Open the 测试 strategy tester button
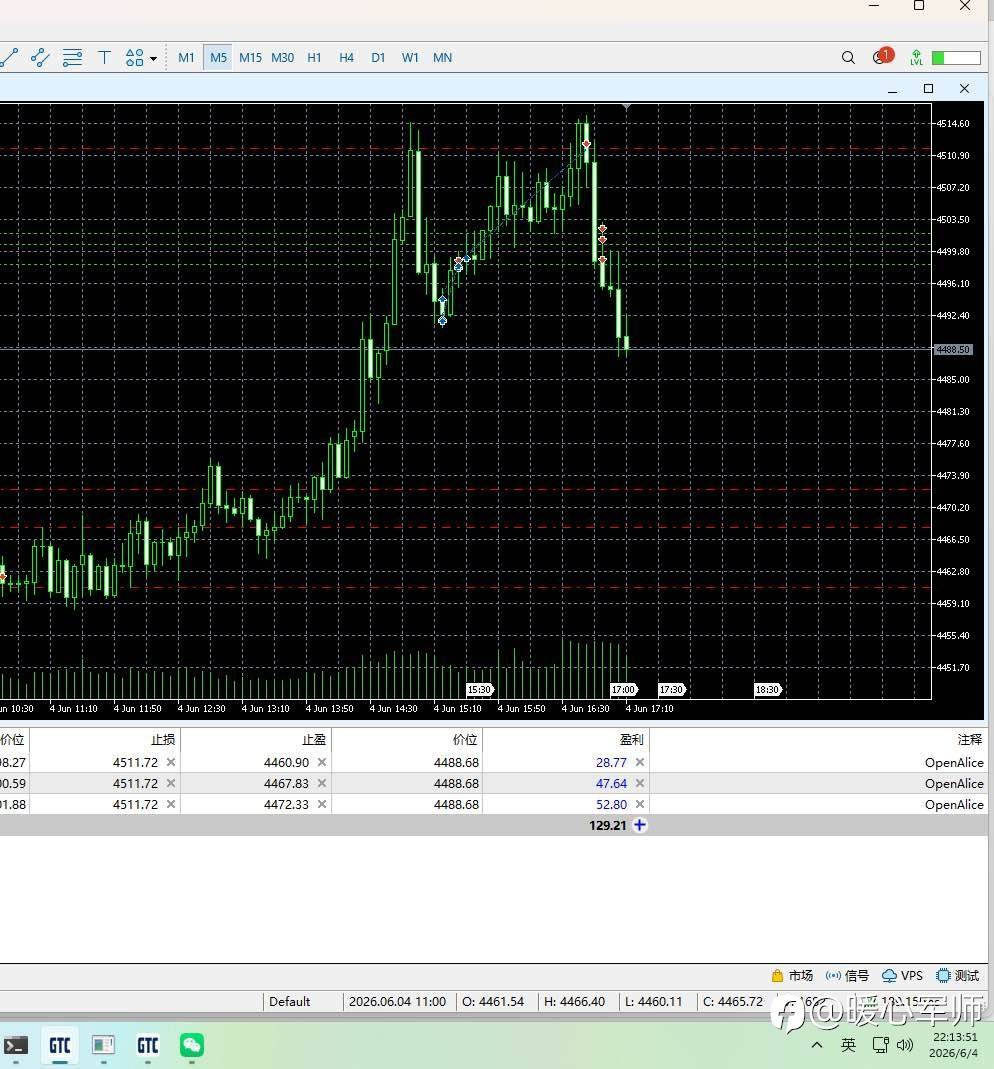The image size is (994, 1069). tap(958, 976)
